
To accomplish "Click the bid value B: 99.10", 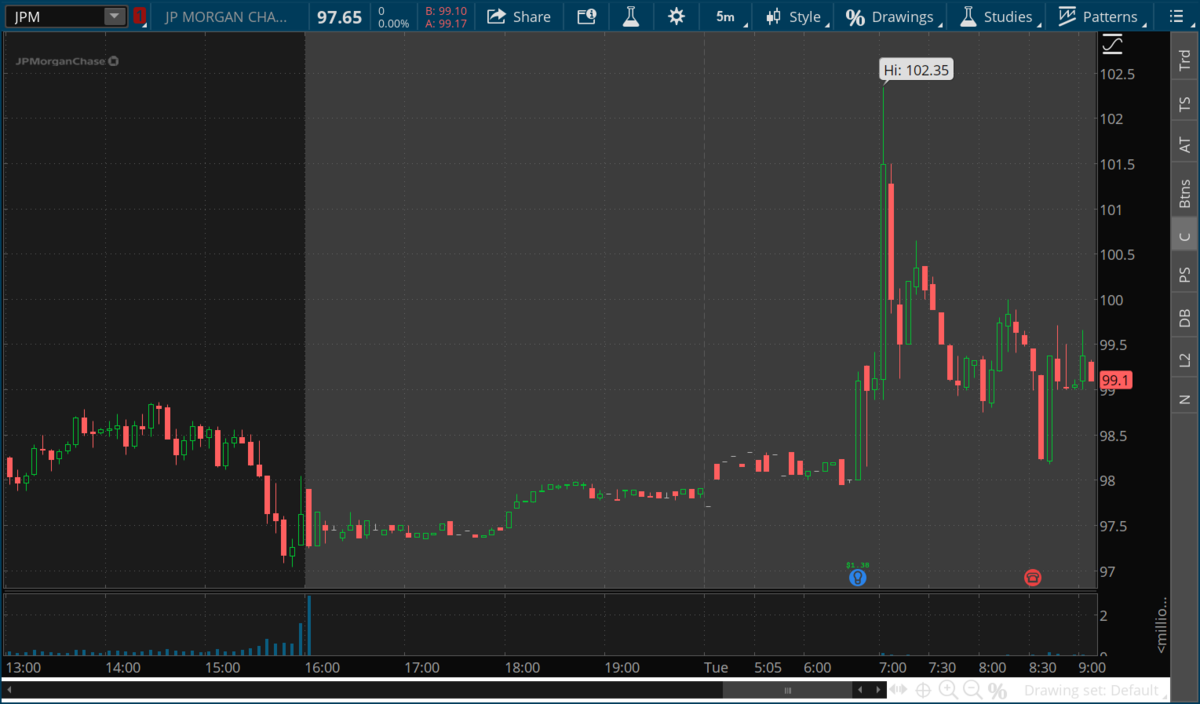I will tap(446, 11).
